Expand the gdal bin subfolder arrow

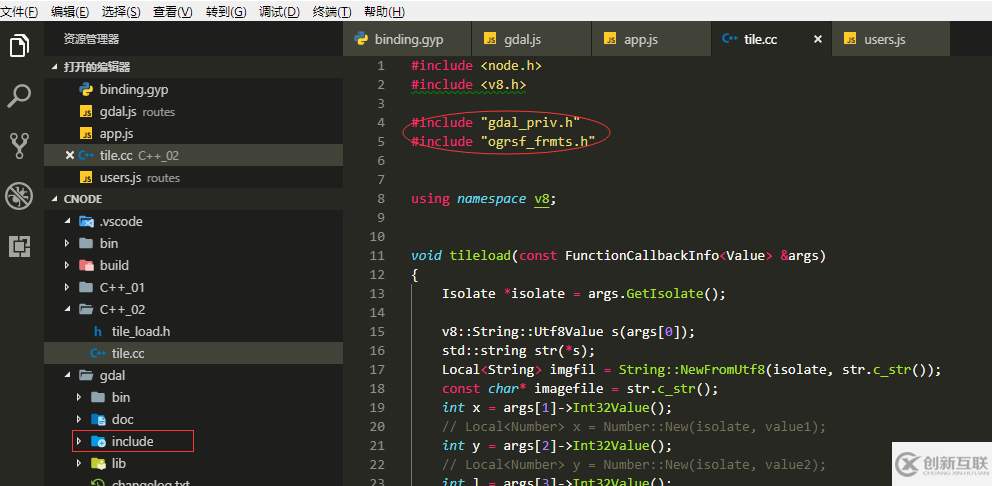tap(79, 397)
